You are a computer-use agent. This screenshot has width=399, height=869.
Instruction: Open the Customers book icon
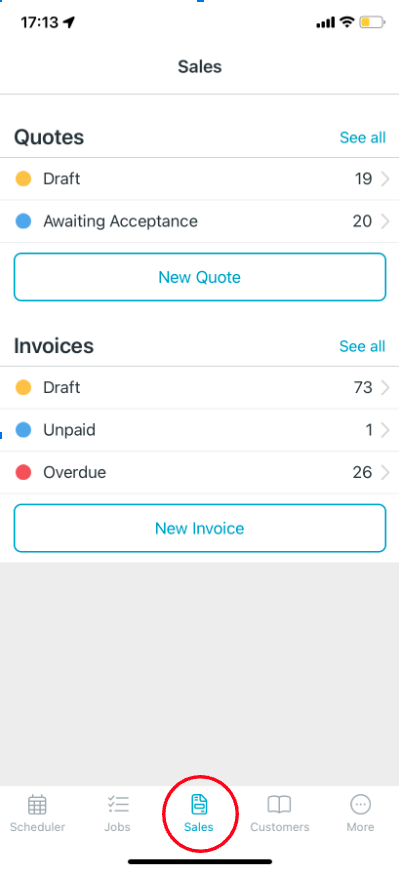tap(279, 804)
